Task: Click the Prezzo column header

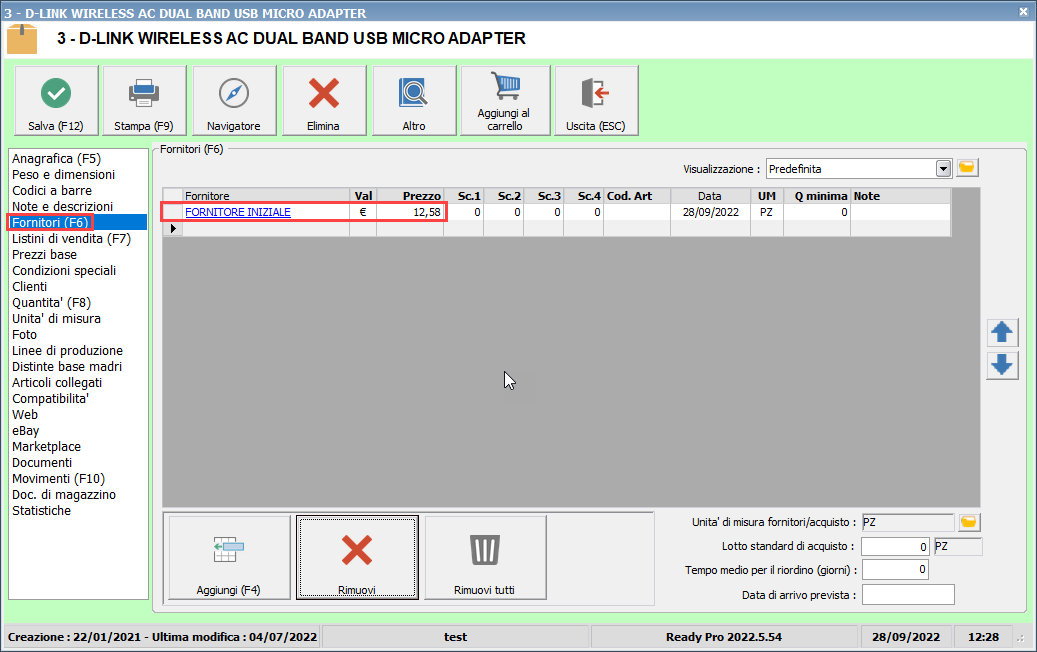Action: pyautogui.click(x=410, y=196)
